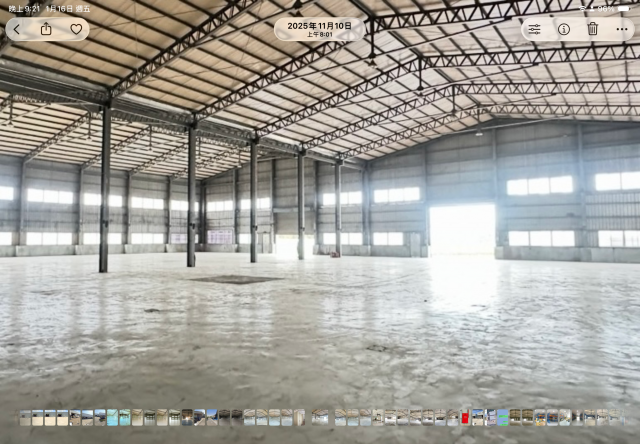Open the share sheet for this photo
640x444 pixels.
pos(46,29)
